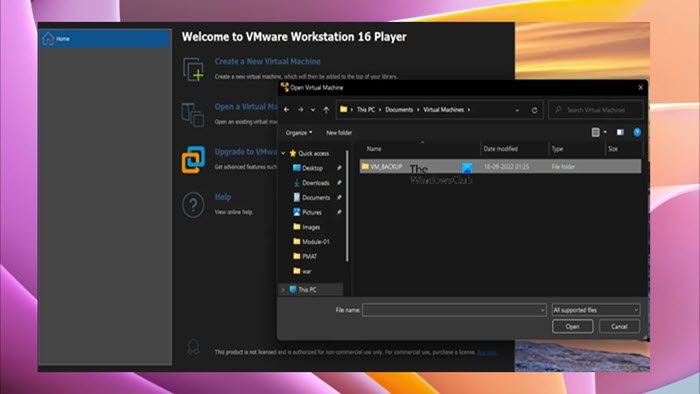Click the Create a New Virtual Machine icon
Viewport: 700px width, 394px height.
[x=193, y=70]
